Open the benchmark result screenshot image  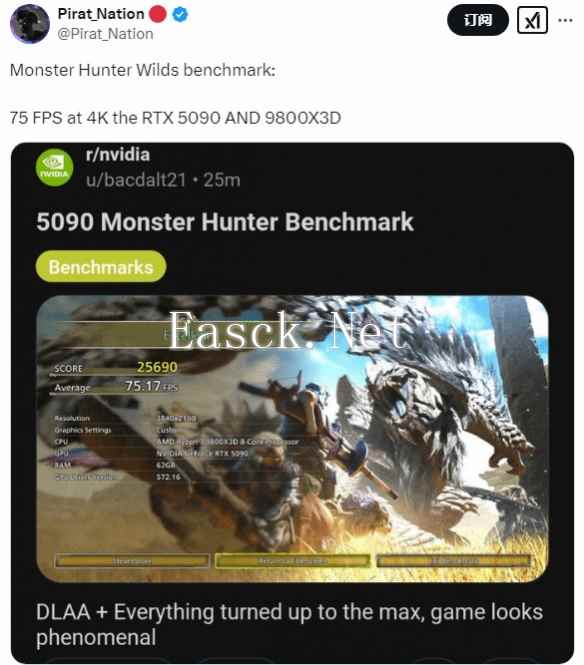pos(292,439)
